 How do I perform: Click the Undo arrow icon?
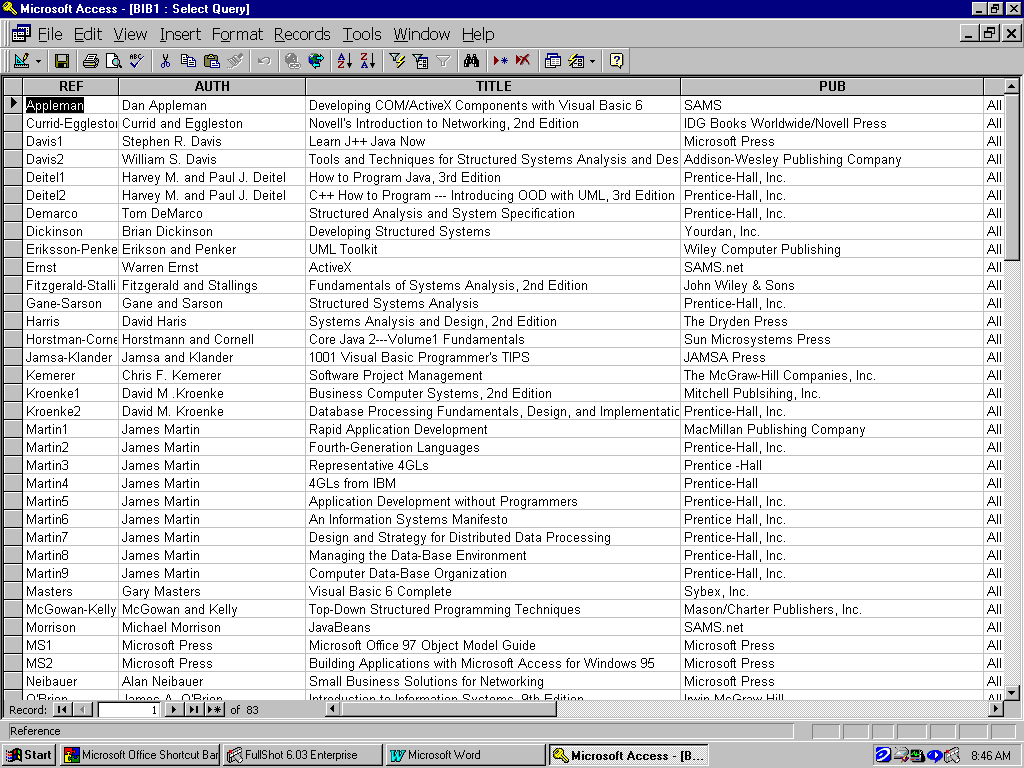[264, 61]
